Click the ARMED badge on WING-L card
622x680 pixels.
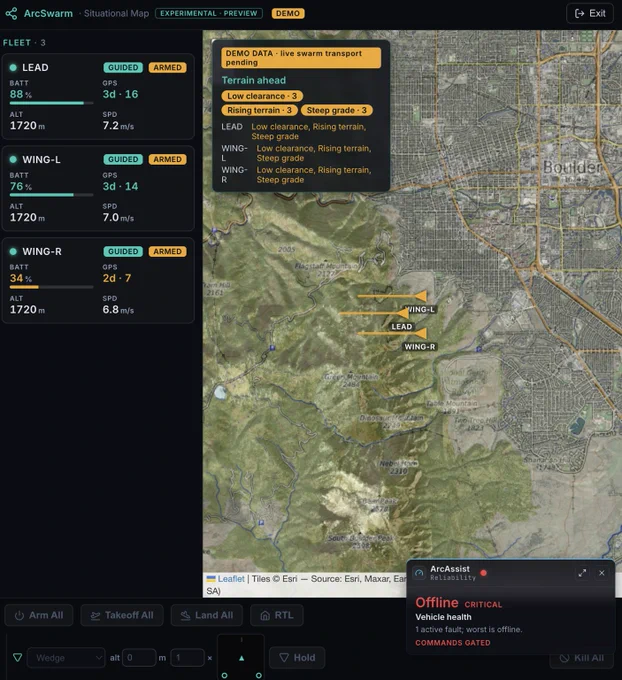coord(167,160)
